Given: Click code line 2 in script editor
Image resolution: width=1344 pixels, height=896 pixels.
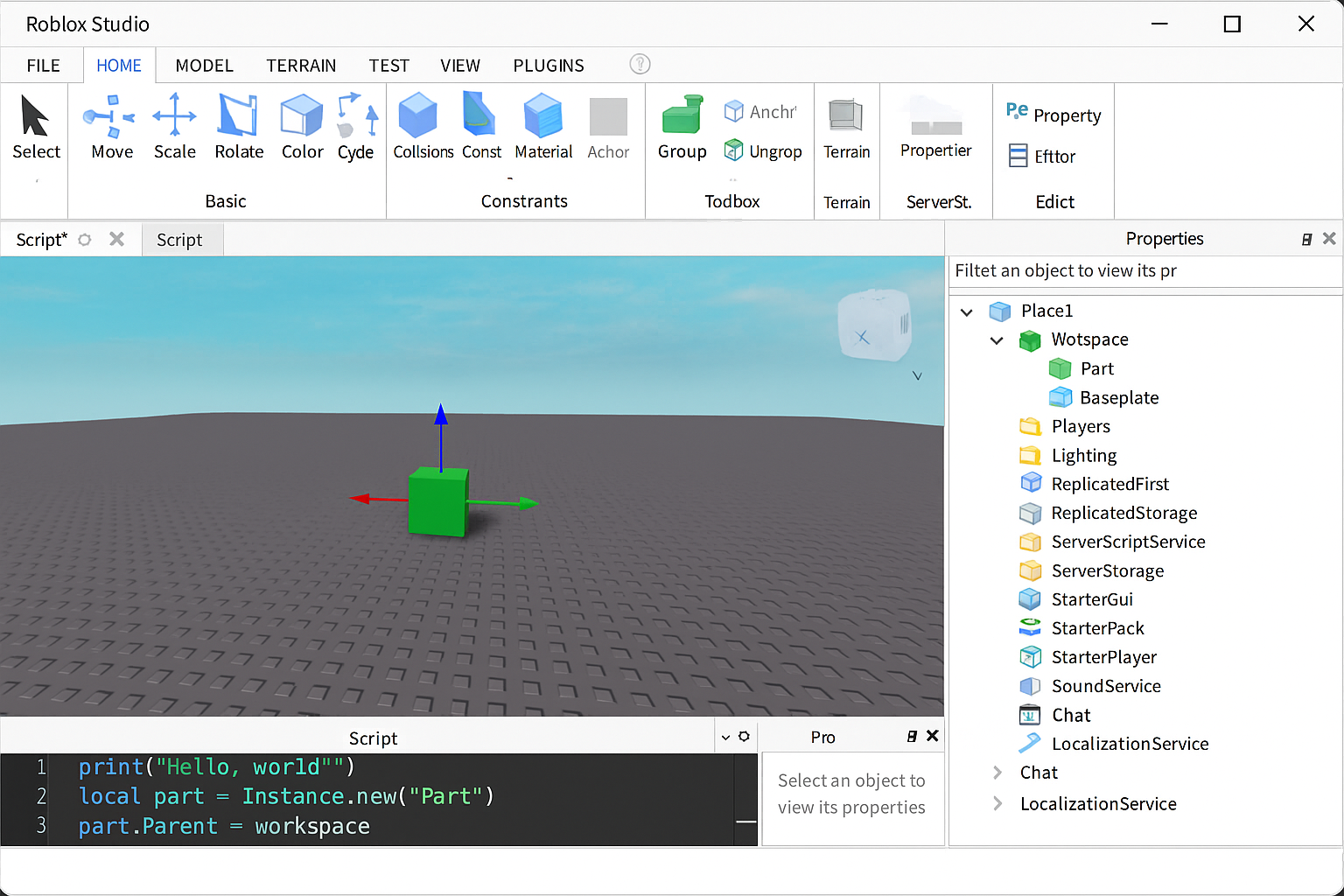Looking at the screenshot, I should (x=286, y=796).
